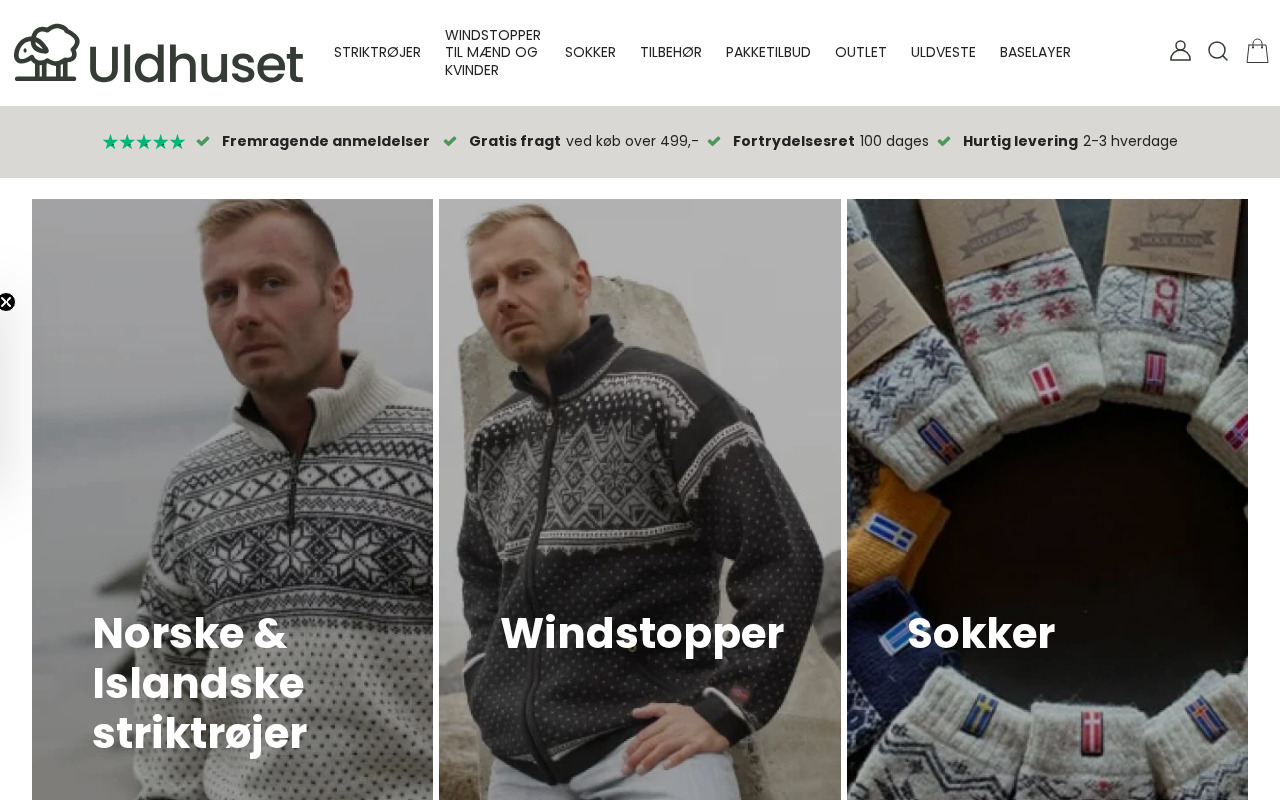1280x800 pixels.
Task: Open the Sokker category tile
Action: 1047,499
